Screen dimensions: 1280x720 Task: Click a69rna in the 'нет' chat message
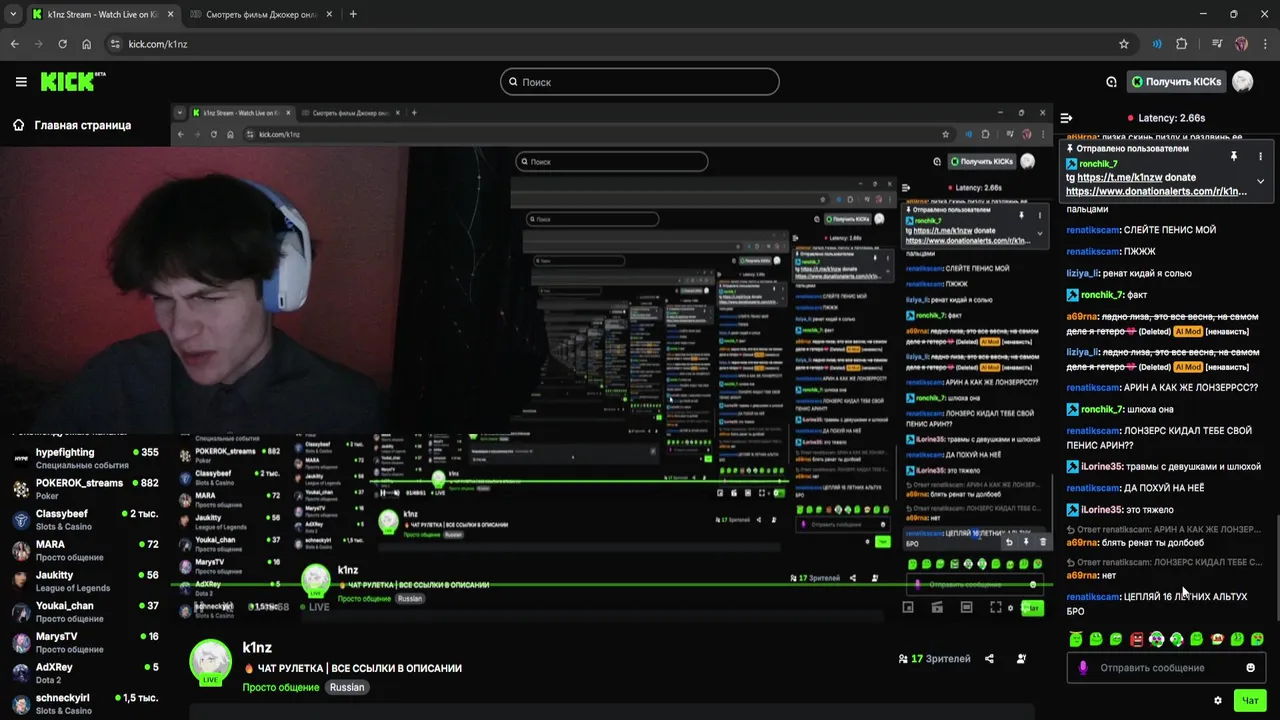[1082, 575]
